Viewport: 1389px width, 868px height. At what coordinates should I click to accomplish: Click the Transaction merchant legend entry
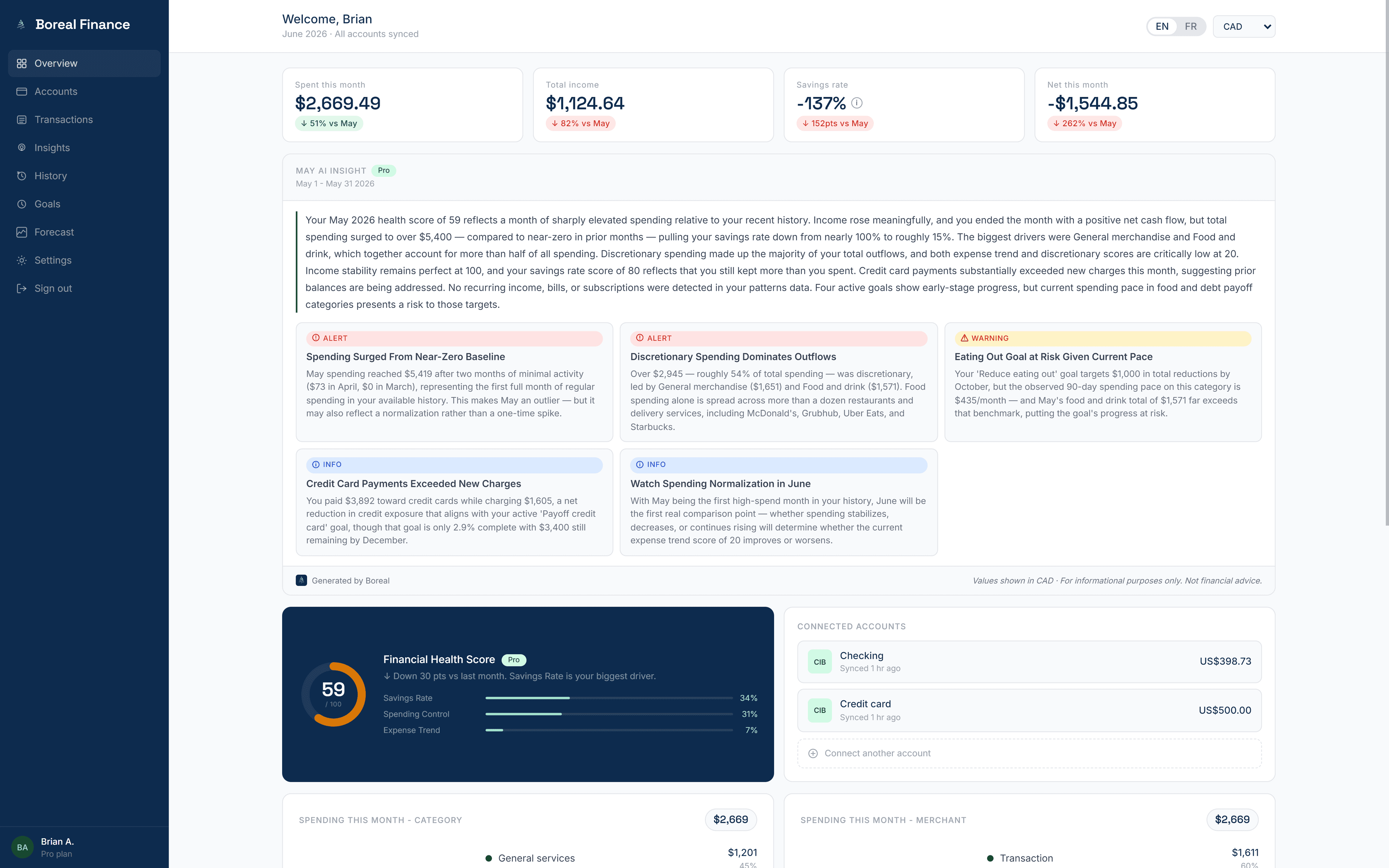tap(1020, 858)
